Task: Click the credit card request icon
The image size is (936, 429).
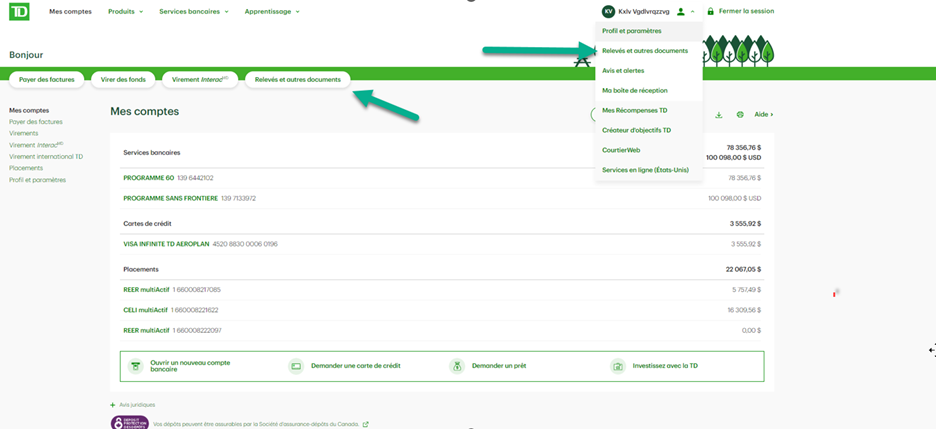Action: [x=297, y=366]
